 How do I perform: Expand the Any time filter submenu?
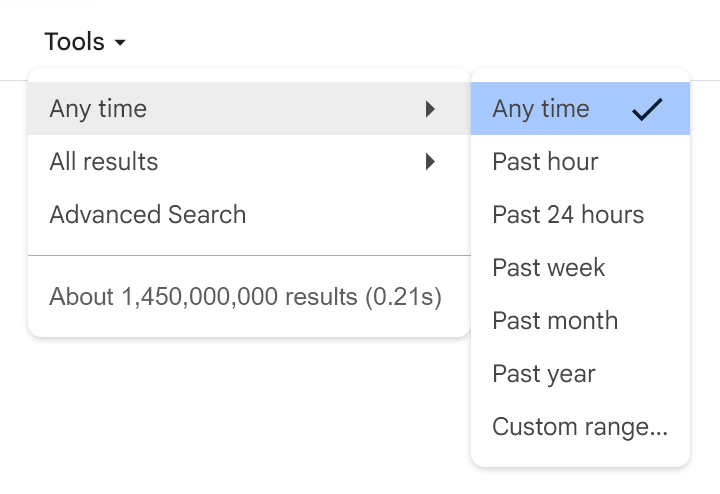pos(98,109)
